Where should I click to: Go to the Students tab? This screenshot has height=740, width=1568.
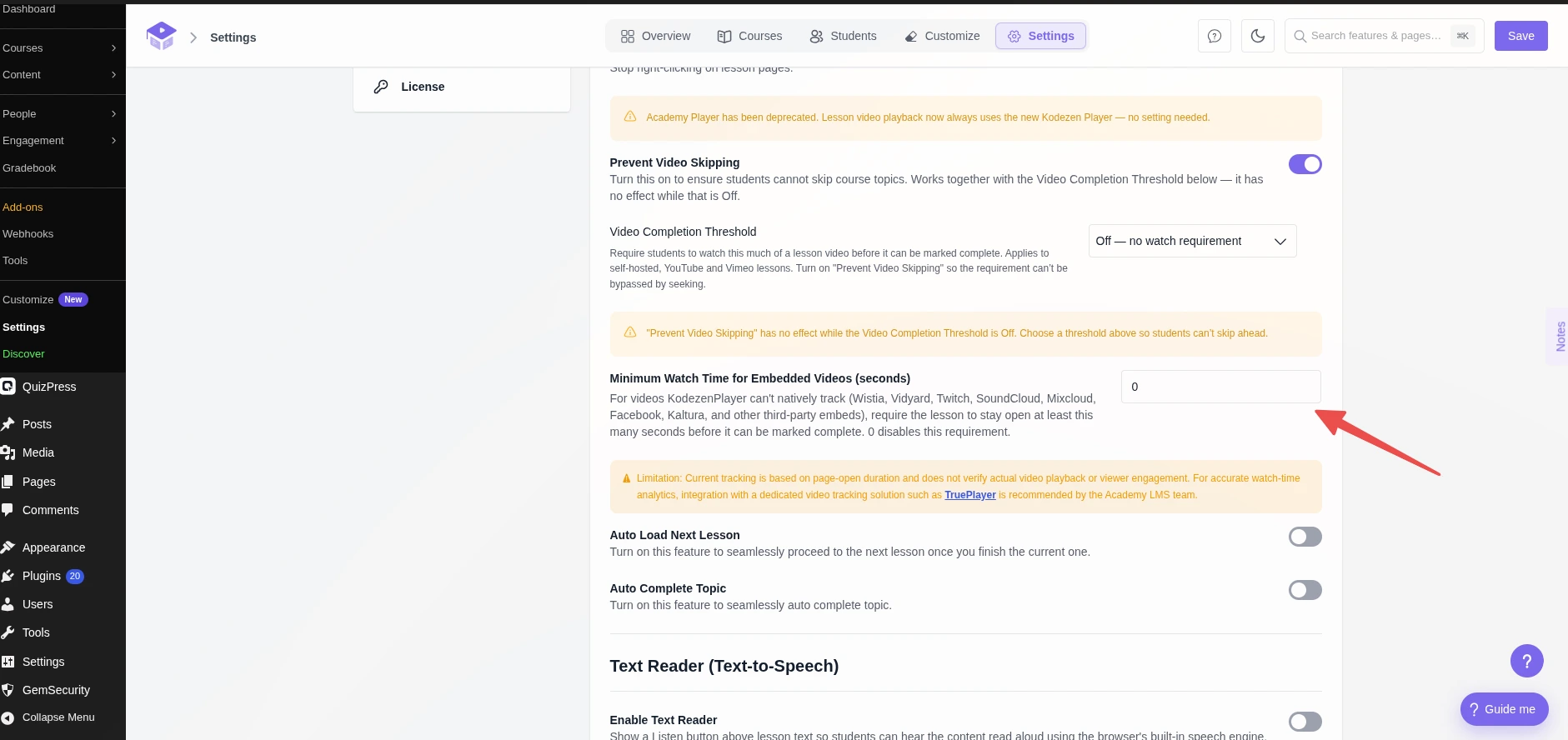pyautogui.click(x=843, y=36)
